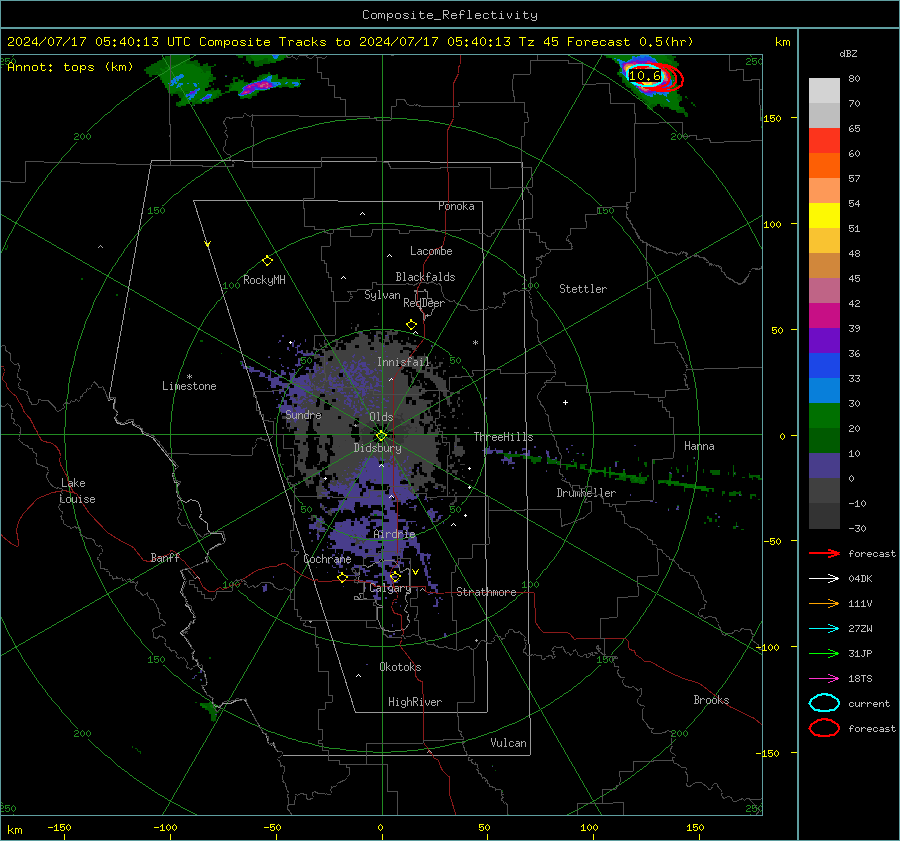This screenshot has width=900, height=841.
Task: Click the 'Annot: tops (km)' label
Action: 70,67
